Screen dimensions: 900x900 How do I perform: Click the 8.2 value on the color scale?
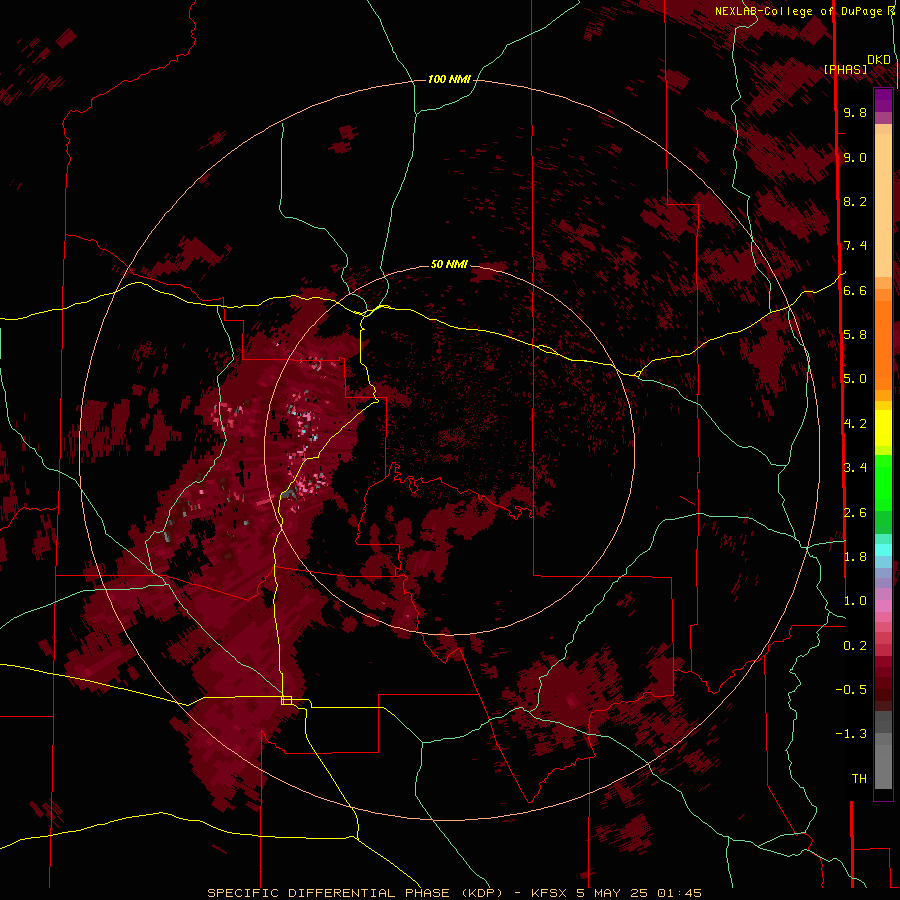pos(855,201)
